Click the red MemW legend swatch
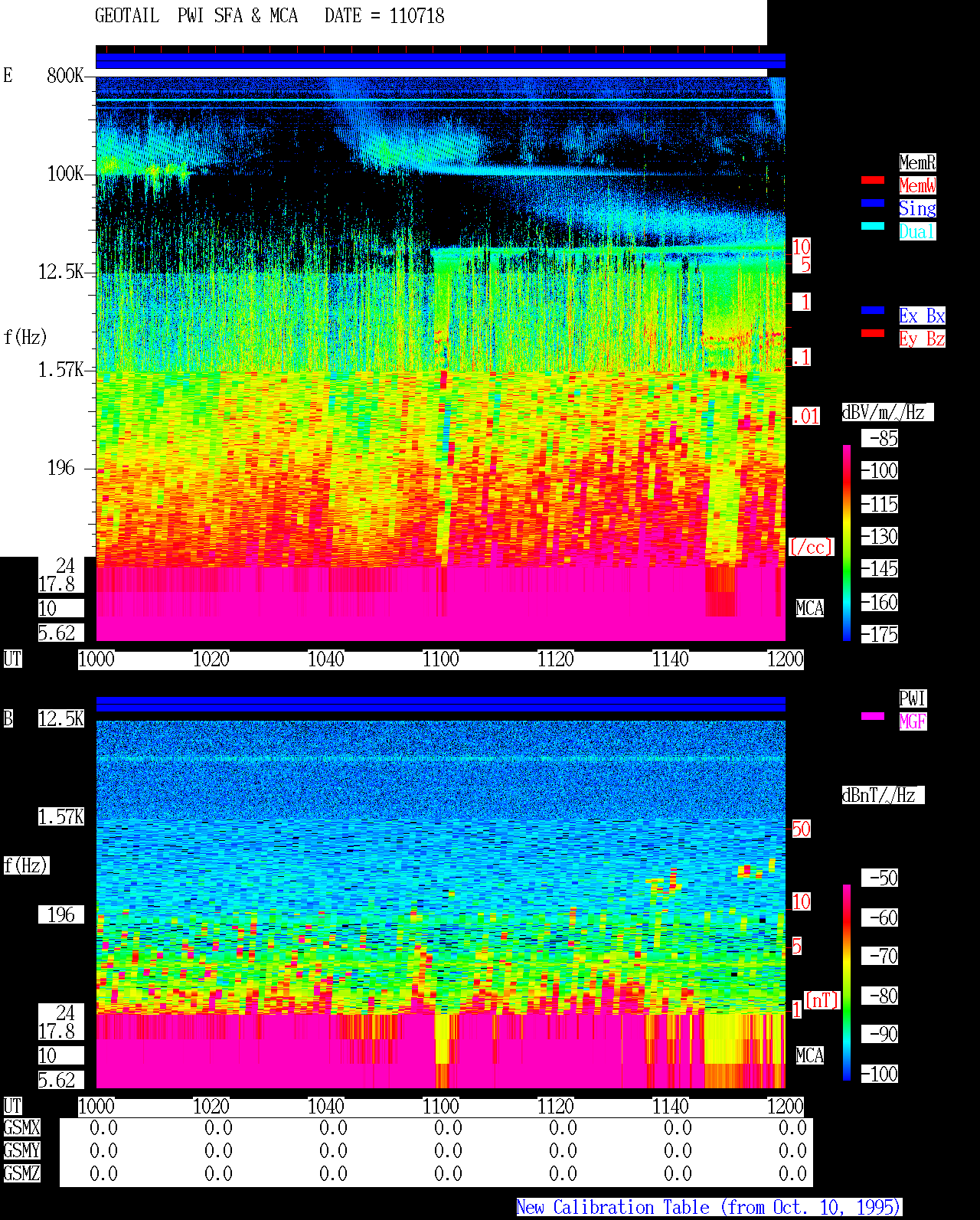This screenshot has width=980, height=1220. click(873, 180)
